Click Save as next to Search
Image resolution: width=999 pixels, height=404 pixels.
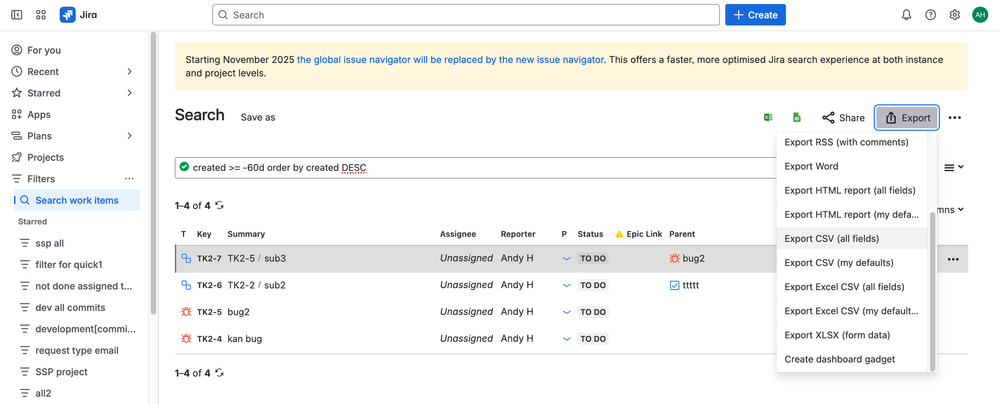coord(258,117)
